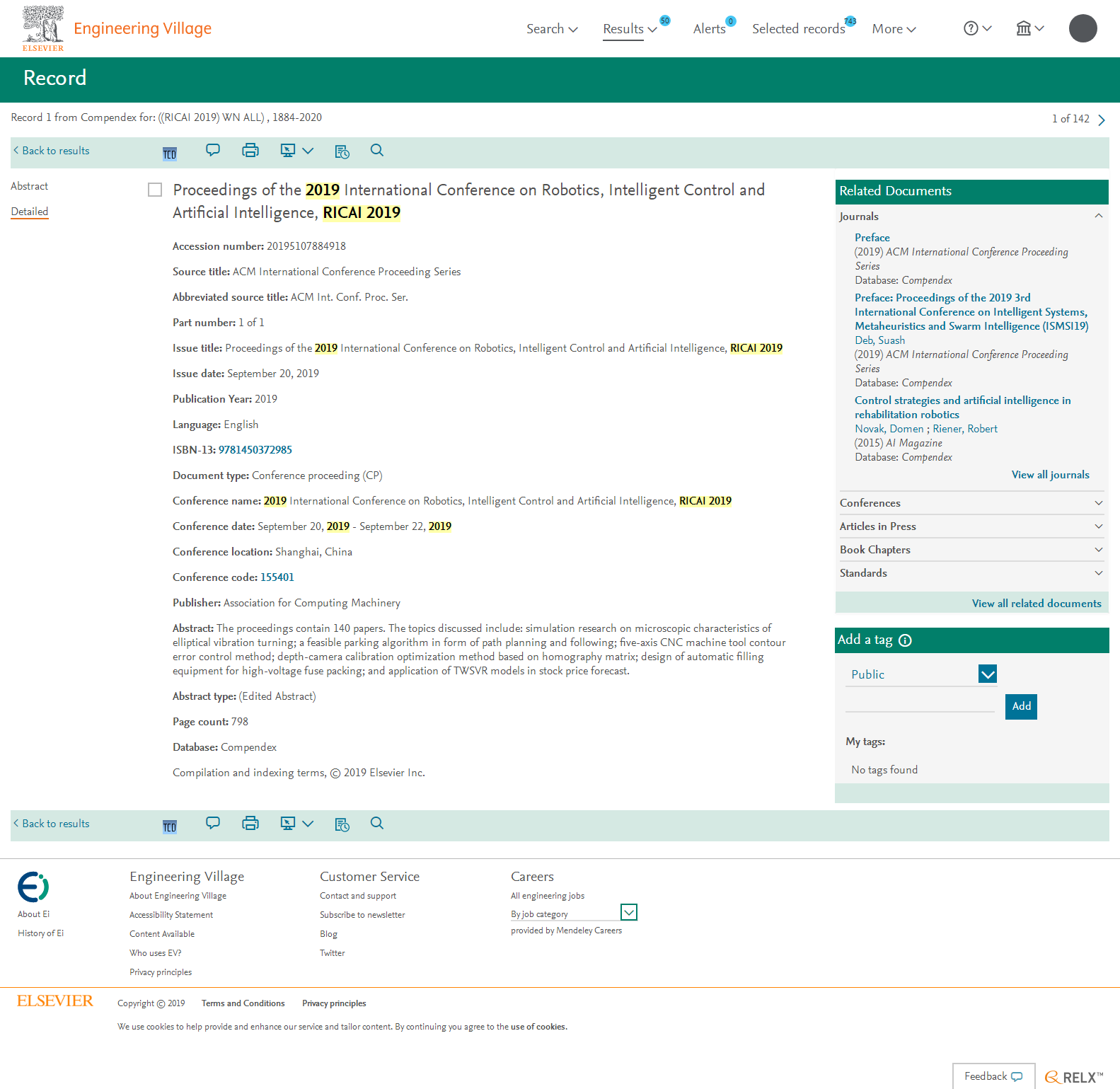Open the institution building icon menu

point(1029,28)
